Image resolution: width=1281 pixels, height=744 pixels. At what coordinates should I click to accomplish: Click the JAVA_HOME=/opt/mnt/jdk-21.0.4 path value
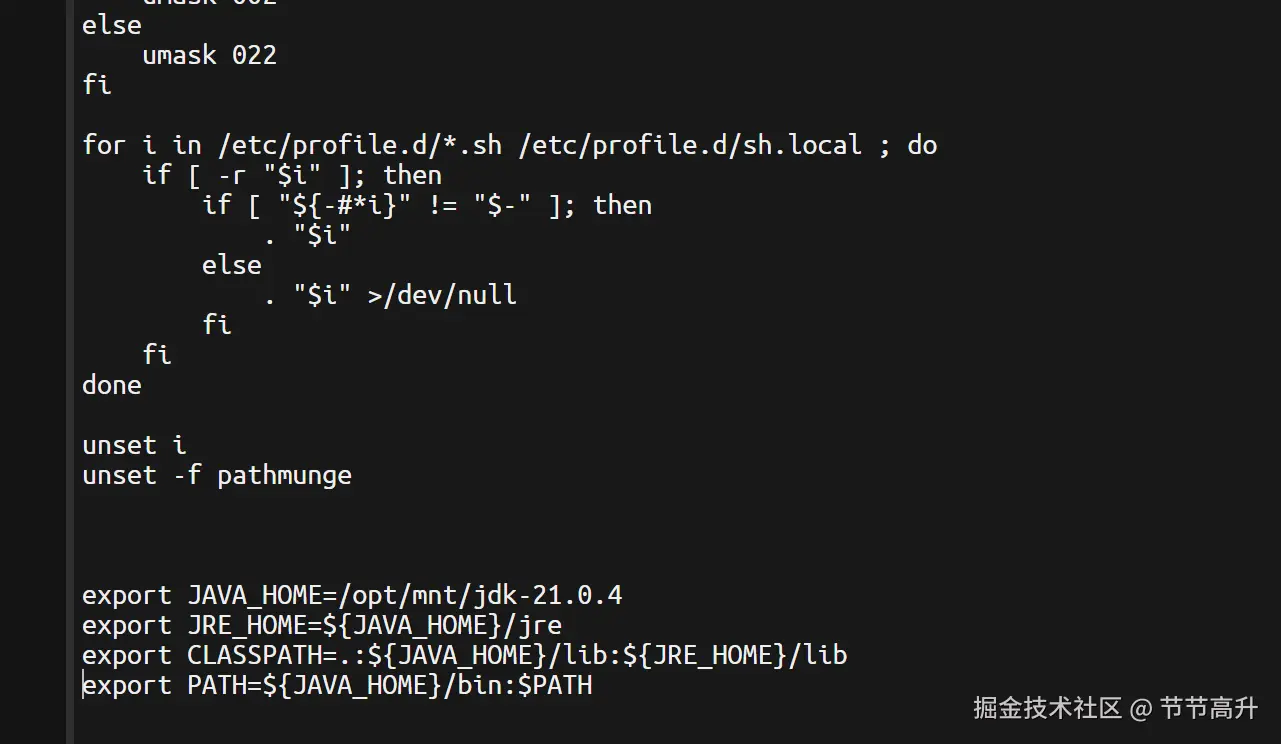480,595
